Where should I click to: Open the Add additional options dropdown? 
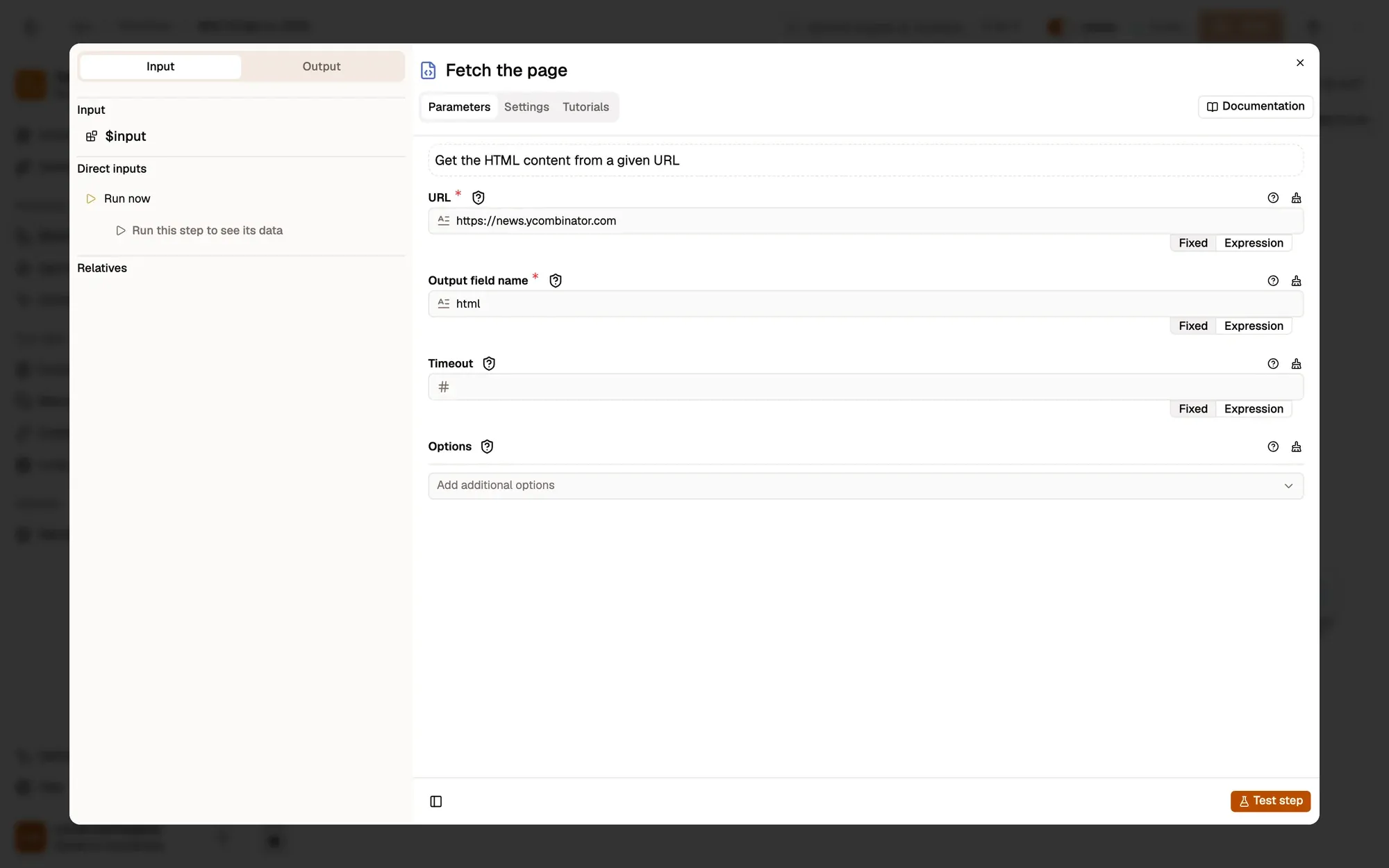click(x=865, y=485)
